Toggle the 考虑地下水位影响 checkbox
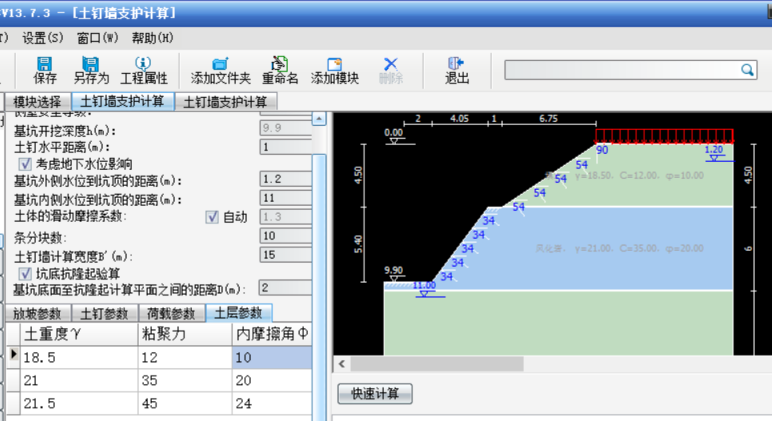Viewport: 772px width, 421px height. [x=25, y=163]
